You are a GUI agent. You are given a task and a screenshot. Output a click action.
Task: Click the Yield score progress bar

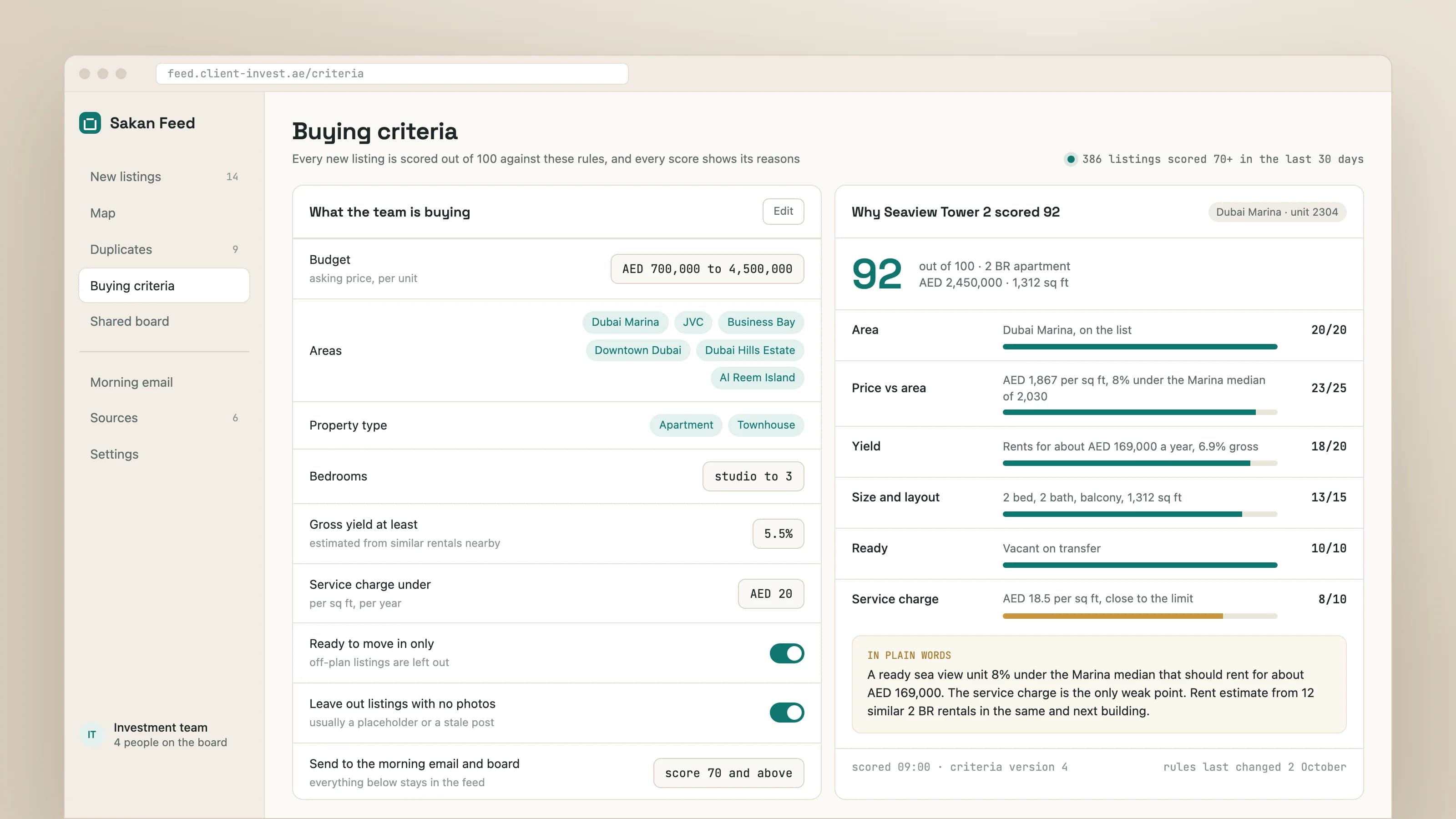(1139, 463)
